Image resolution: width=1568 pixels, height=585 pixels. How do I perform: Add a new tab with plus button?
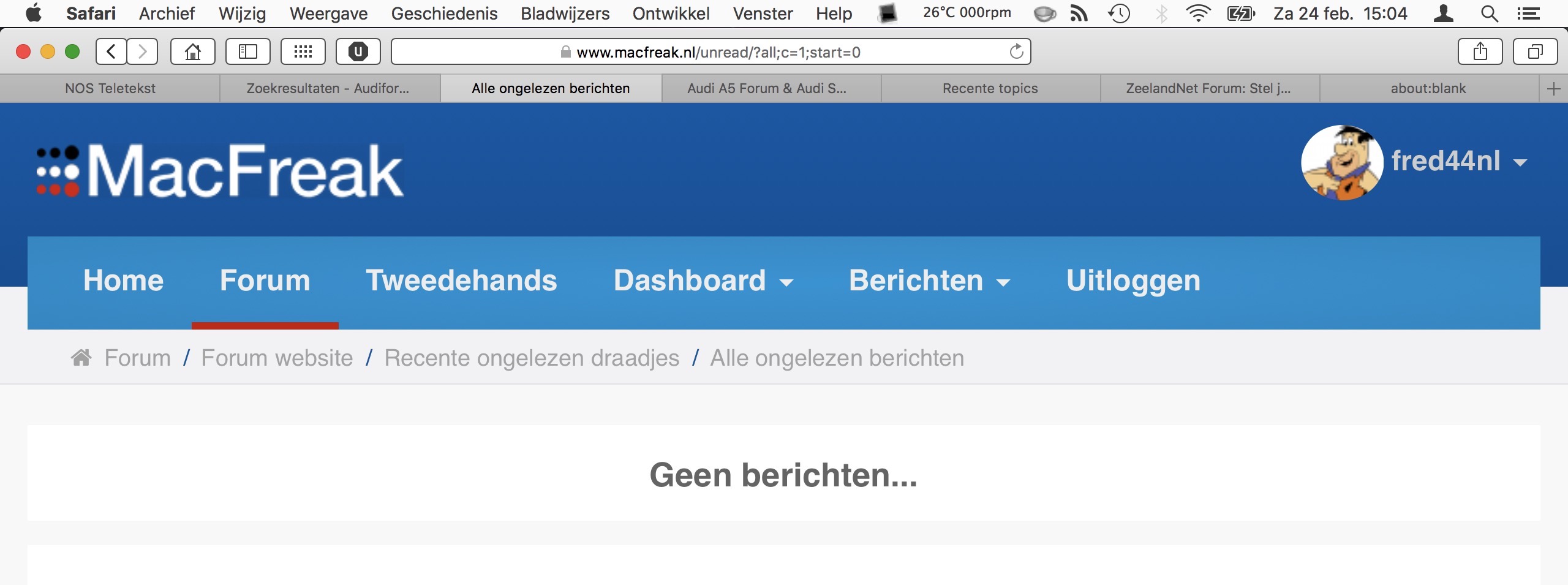tap(1553, 89)
